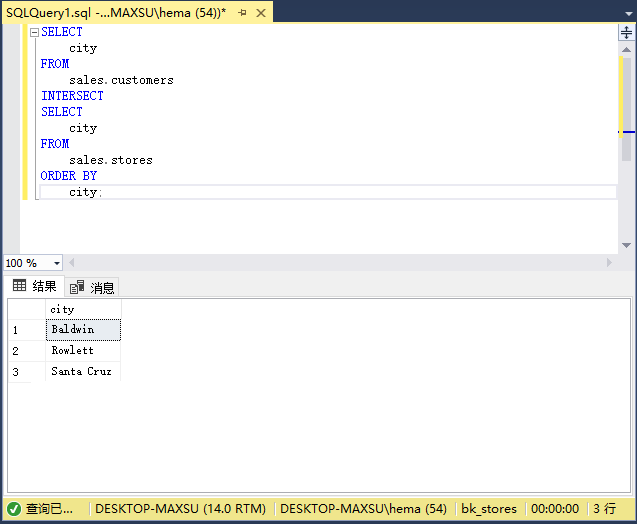Select the Santa Cruz cell

(83, 371)
